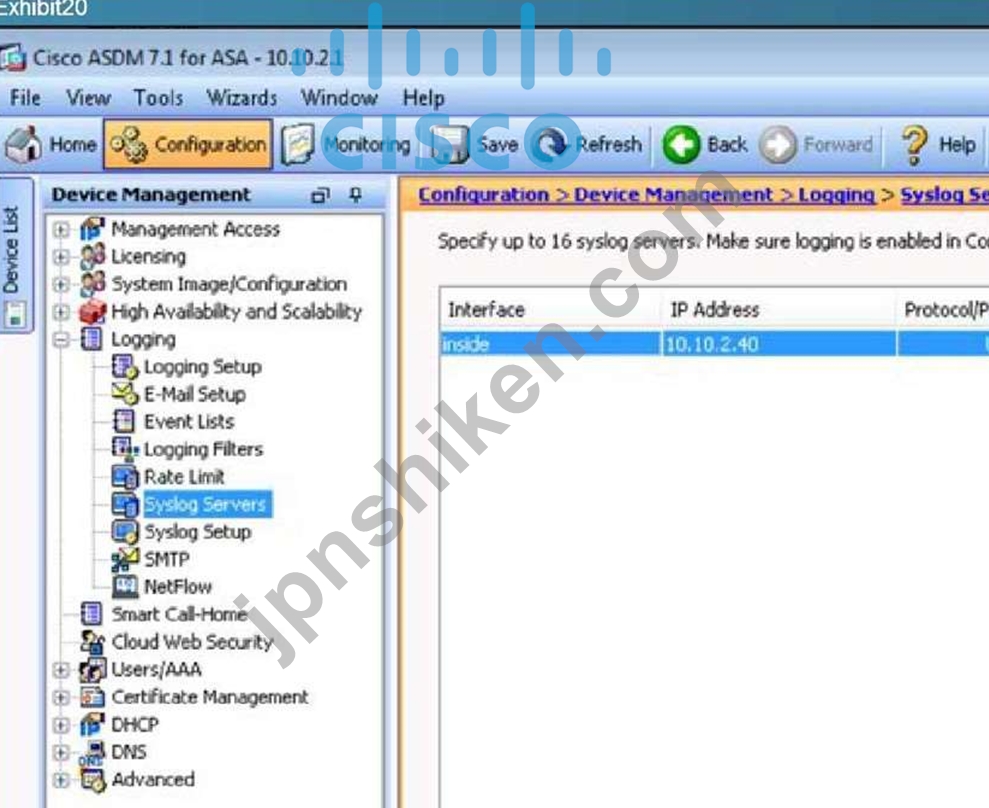Viewport: 989px width, 808px height.
Task: Follow the Logging breadcrumb link
Action: coord(836,195)
